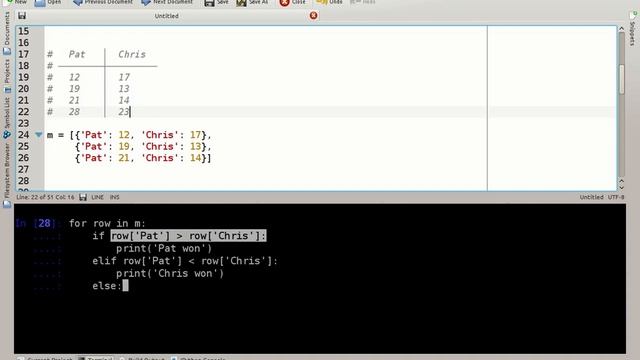Switch to the Terminal bottom tab
640x360 pixels.
click(x=96, y=358)
